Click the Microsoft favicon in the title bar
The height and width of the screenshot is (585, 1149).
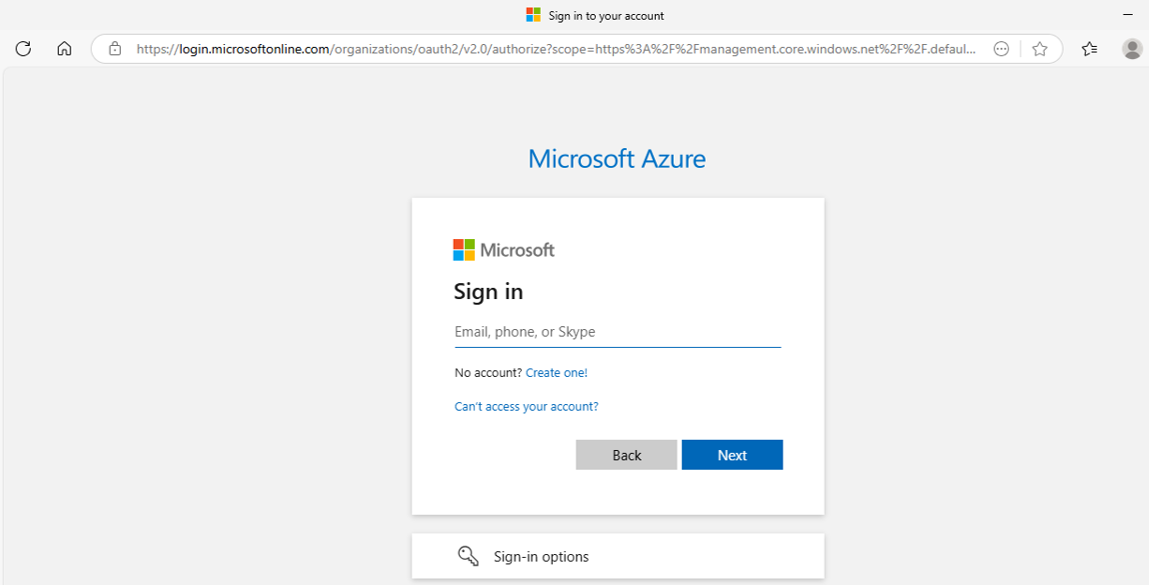[533, 15]
